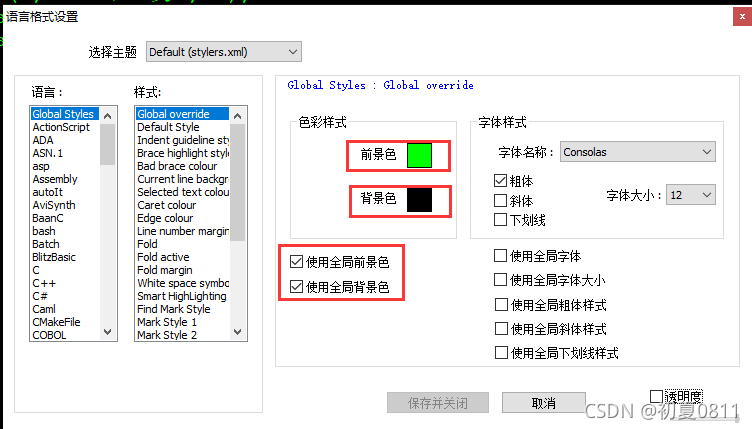Close the 语言格式设置 dialog
The height and width of the screenshot is (429, 752).
(x=742, y=17)
